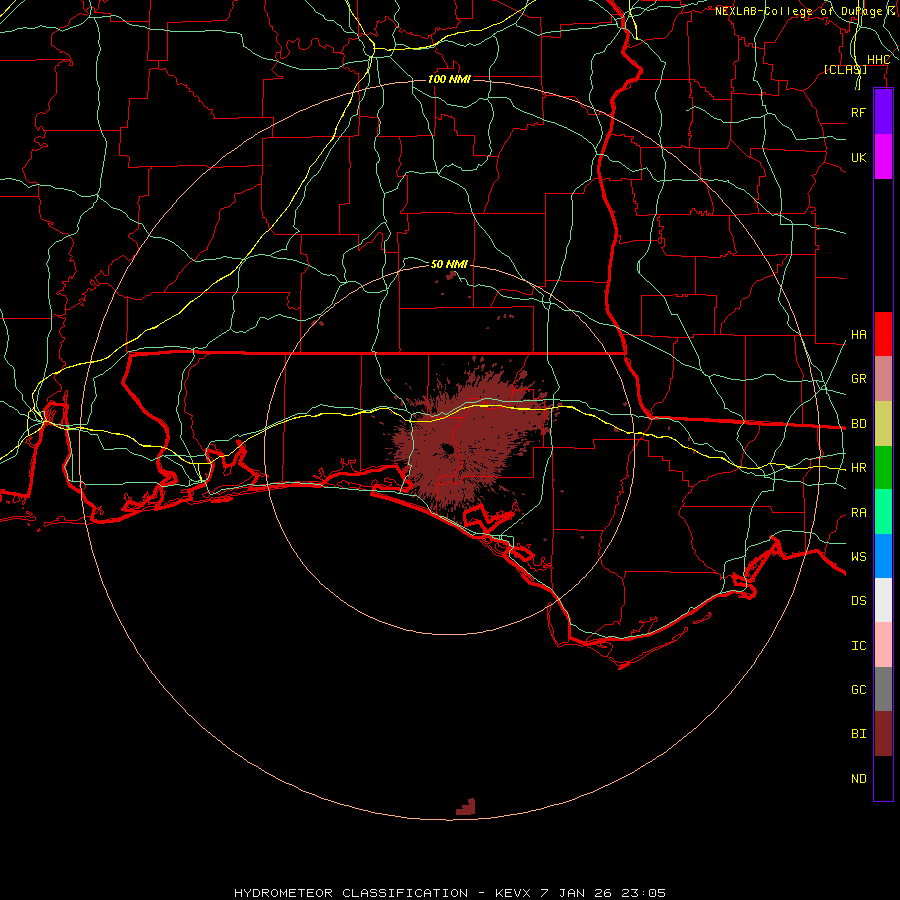The image size is (900, 900).
Task: Click the RF legend label
Action: [858, 112]
